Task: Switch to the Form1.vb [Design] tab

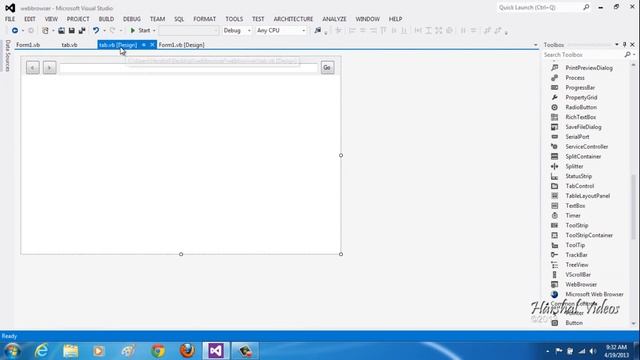Action: [x=181, y=45]
